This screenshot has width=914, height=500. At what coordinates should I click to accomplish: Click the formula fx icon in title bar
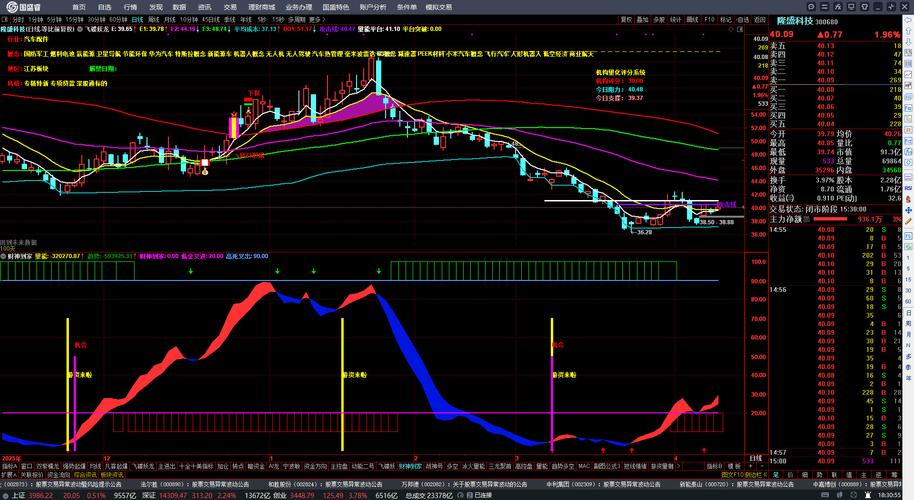click(x=838, y=6)
